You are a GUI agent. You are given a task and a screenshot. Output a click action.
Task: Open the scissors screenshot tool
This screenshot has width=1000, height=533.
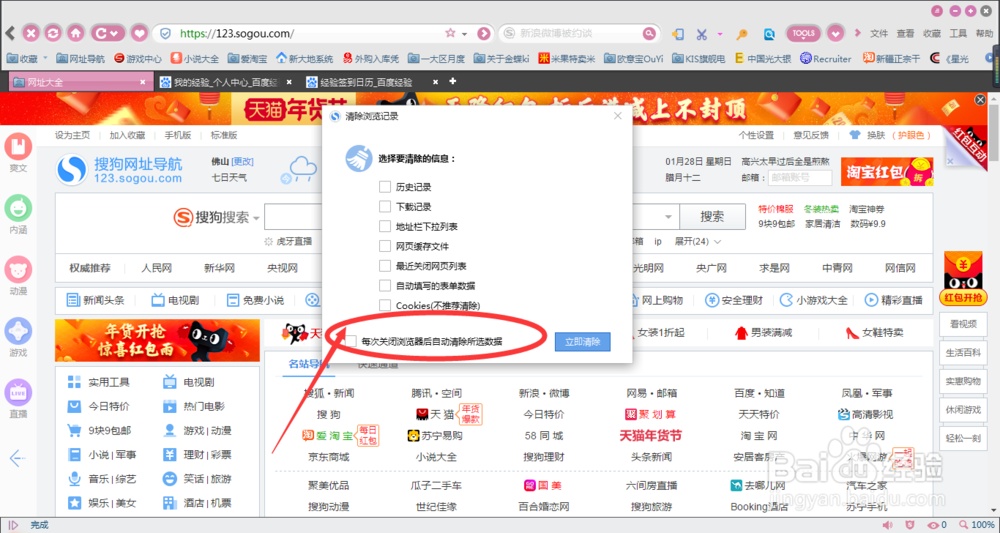coord(702,34)
